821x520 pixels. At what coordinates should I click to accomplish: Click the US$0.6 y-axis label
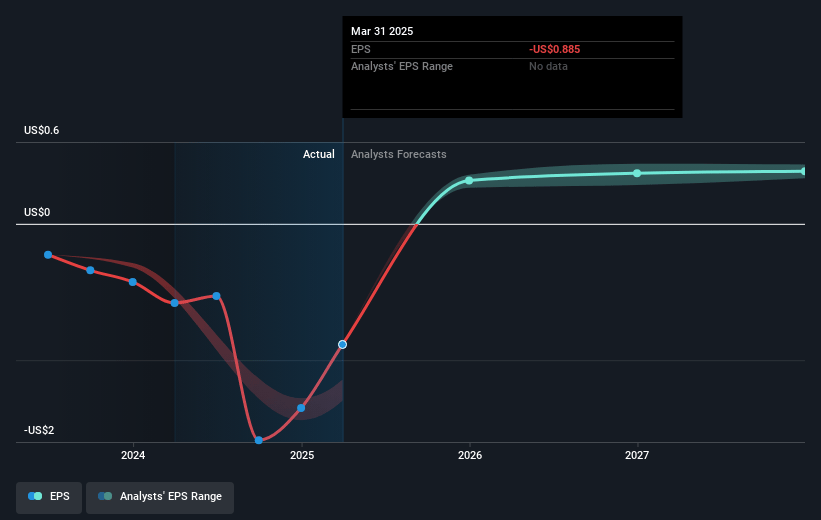(x=45, y=131)
